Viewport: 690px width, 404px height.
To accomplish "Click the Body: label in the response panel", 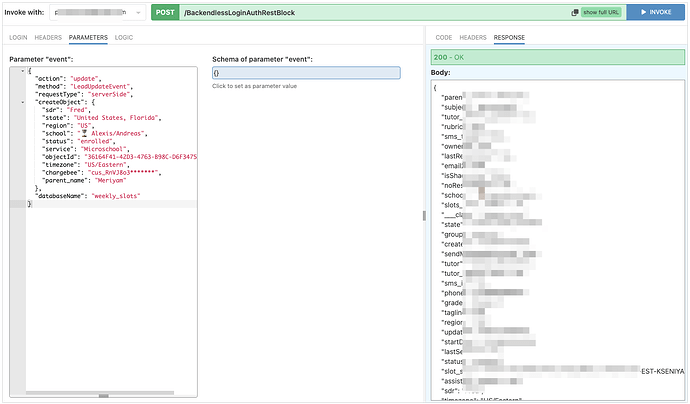I will 440,73.
